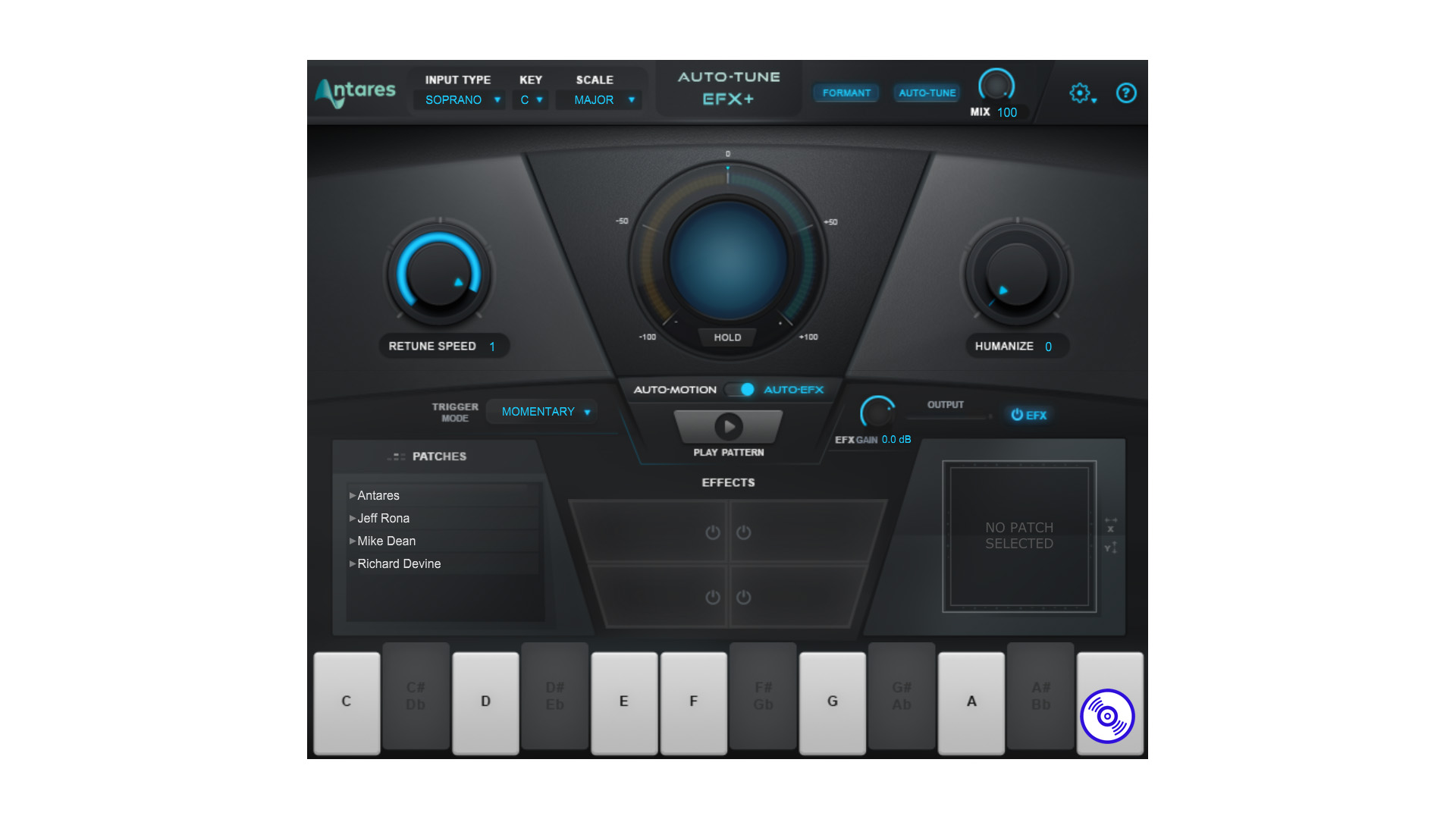
Task: Select the C key on the keyboard
Action: pos(347,700)
